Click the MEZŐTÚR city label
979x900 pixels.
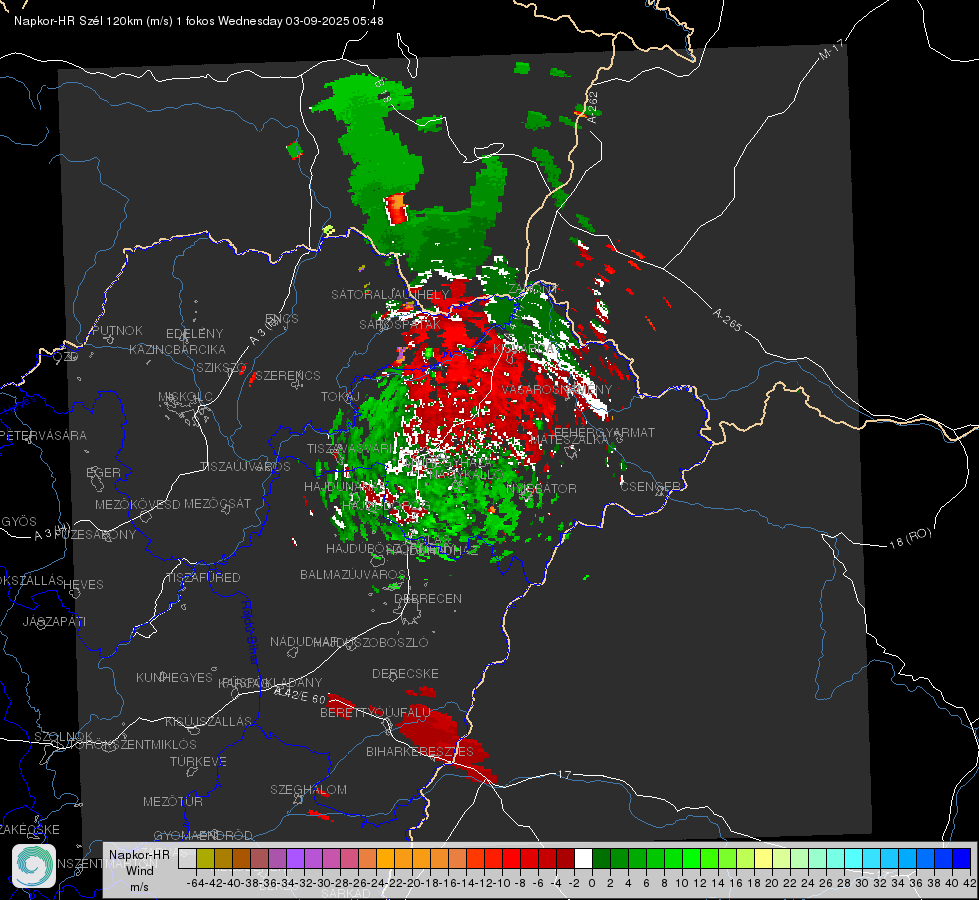point(172,802)
